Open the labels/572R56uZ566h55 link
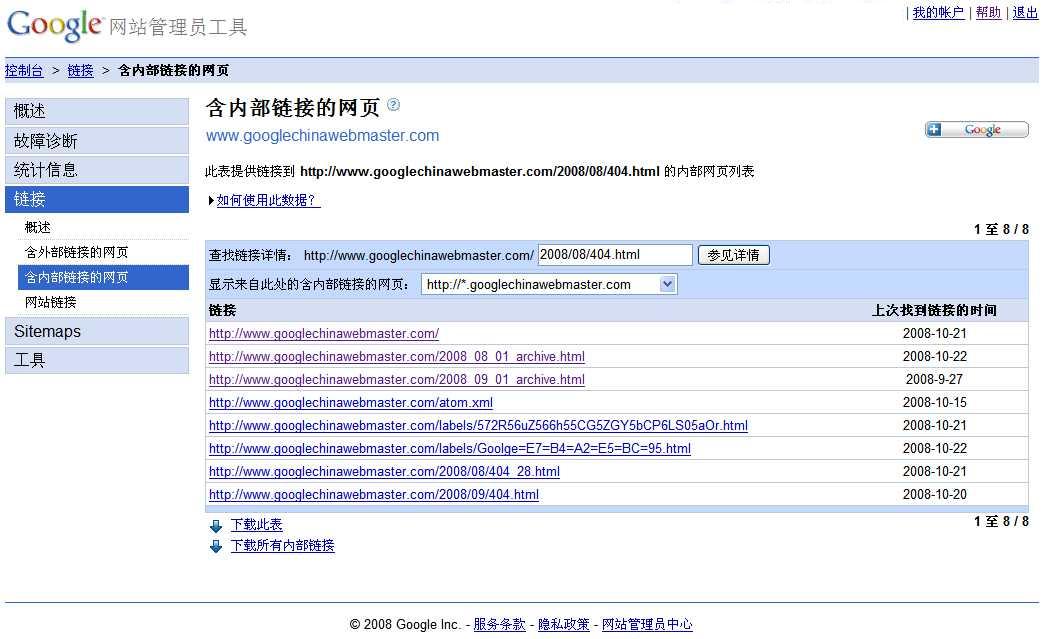The image size is (1042, 639). (478, 426)
